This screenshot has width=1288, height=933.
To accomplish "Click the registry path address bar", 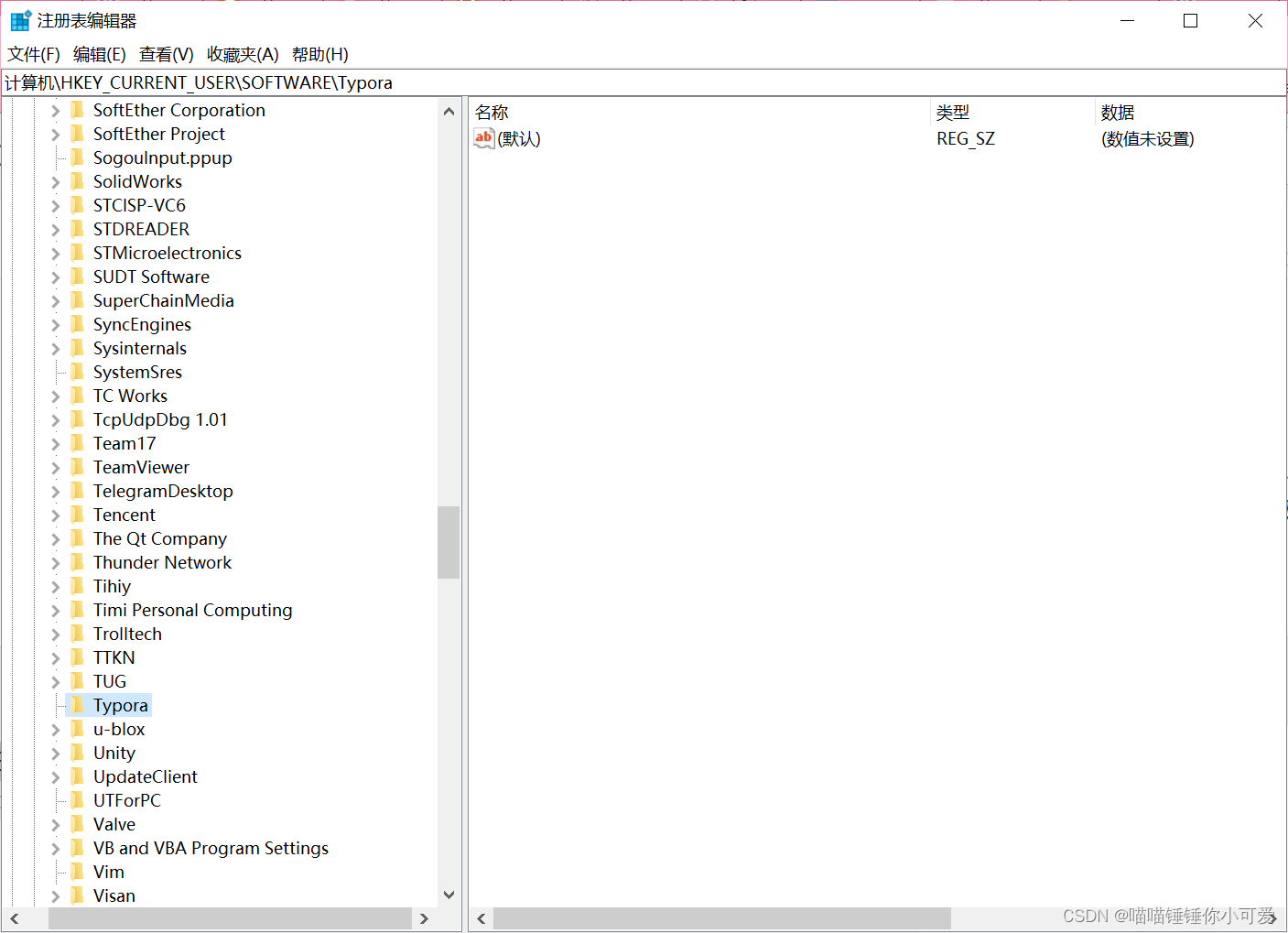I will click(644, 82).
